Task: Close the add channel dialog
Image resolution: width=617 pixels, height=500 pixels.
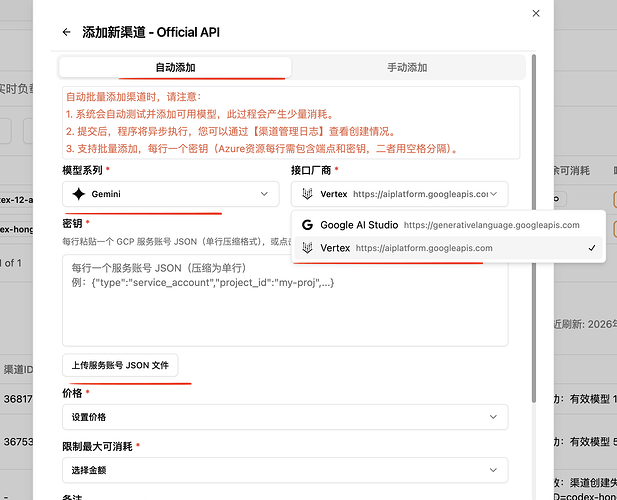Action: (x=536, y=13)
